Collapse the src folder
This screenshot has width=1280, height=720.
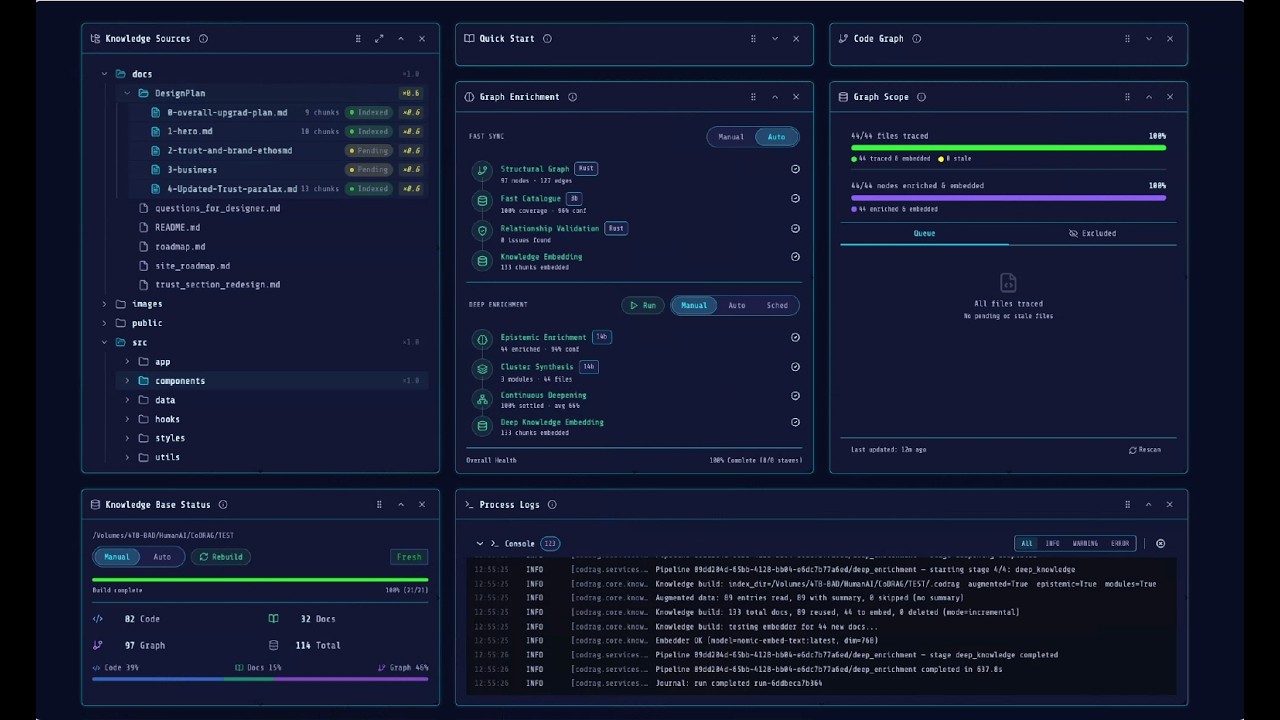pos(104,343)
